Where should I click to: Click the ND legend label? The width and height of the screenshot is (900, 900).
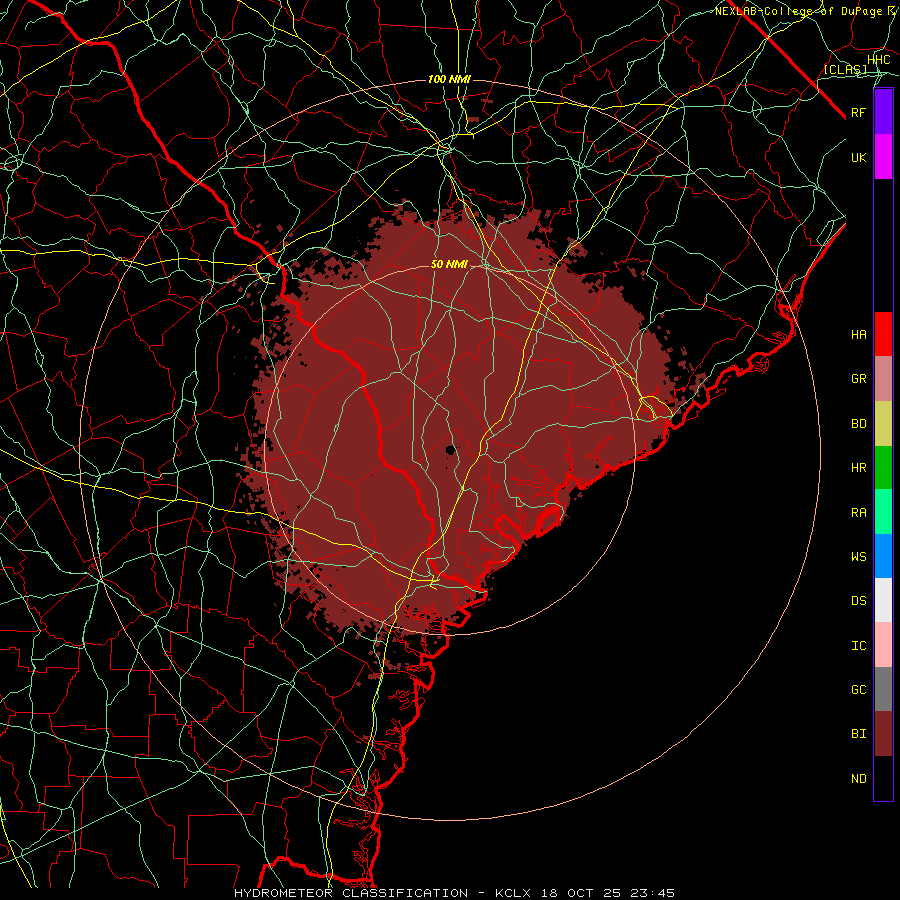pos(859,779)
